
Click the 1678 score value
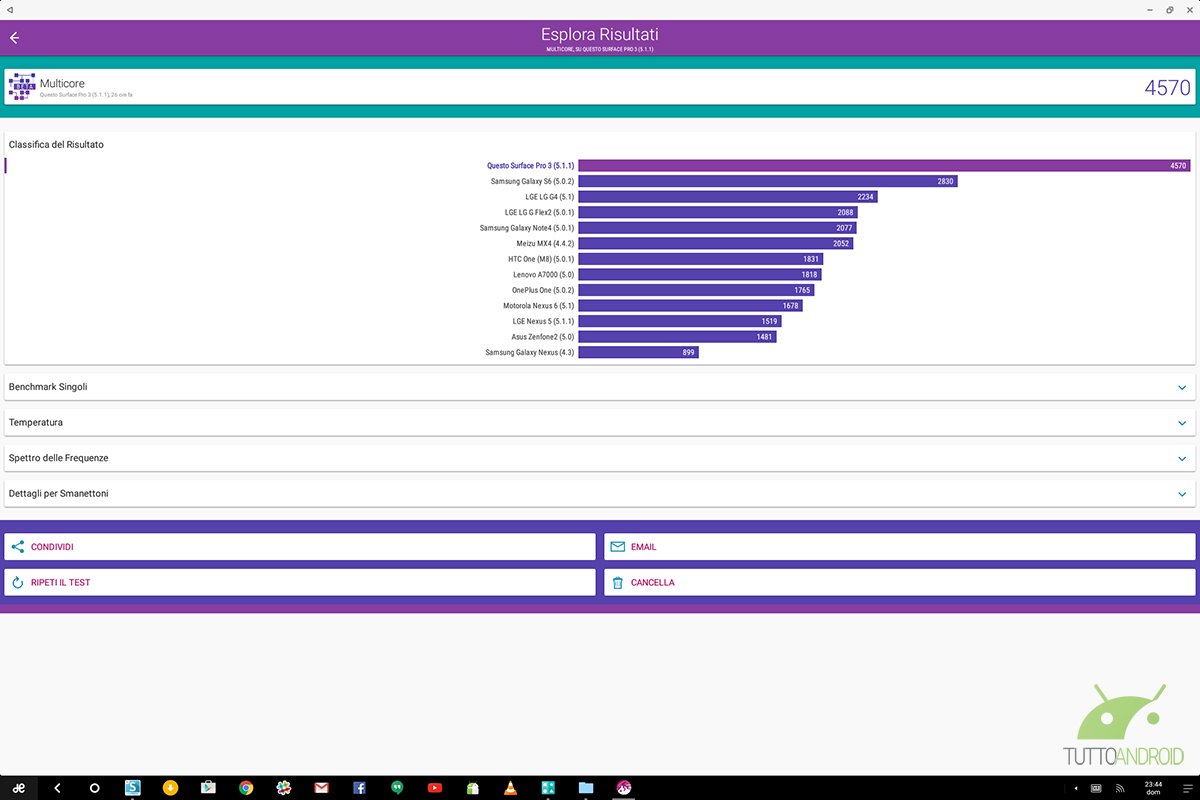[790, 306]
